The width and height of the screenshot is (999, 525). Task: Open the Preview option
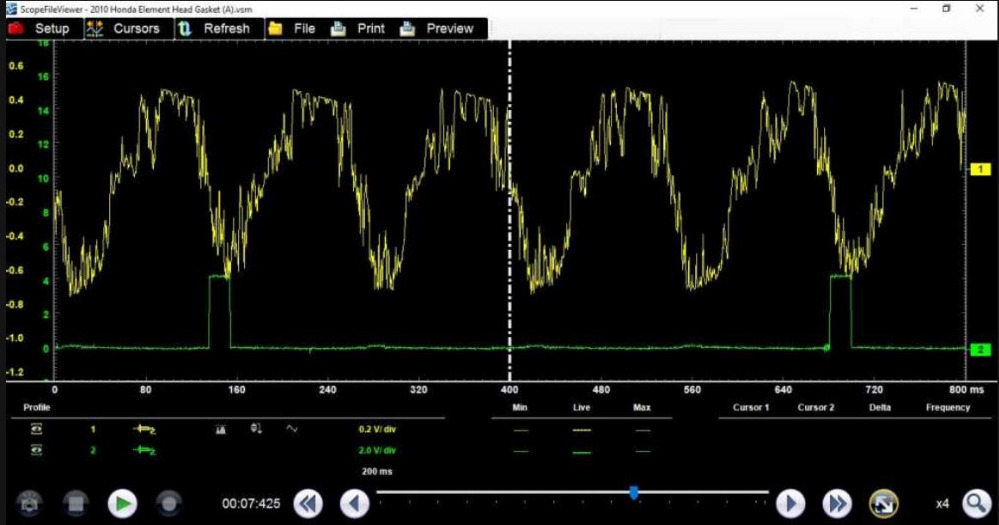coord(437,28)
